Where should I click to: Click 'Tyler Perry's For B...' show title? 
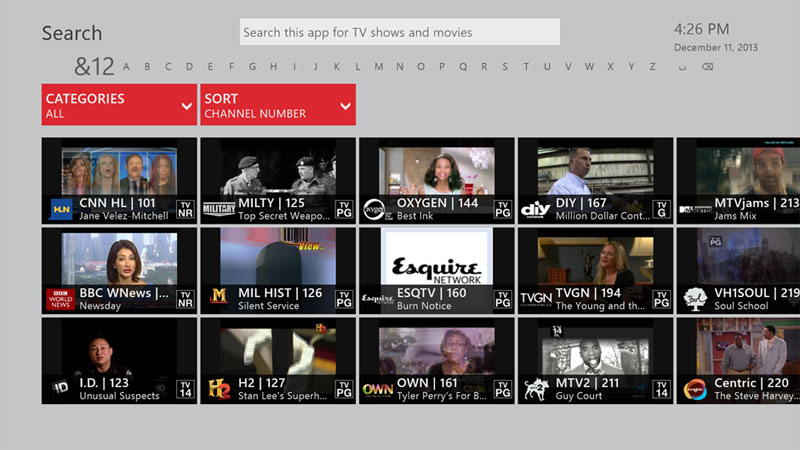[x=442, y=396]
